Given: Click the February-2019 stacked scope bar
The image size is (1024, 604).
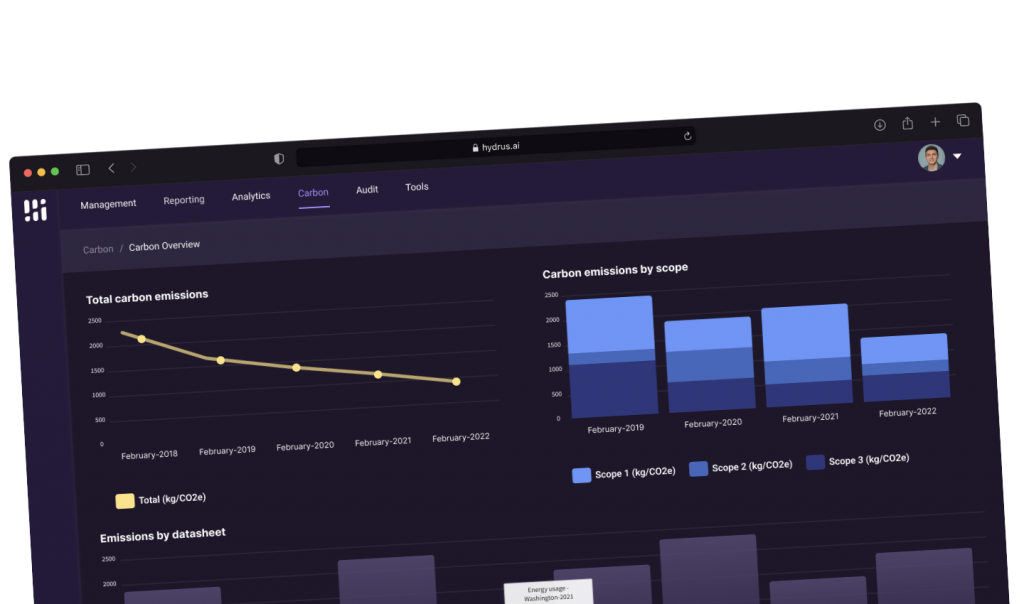Looking at the screenshot, I should pos(611,357).
